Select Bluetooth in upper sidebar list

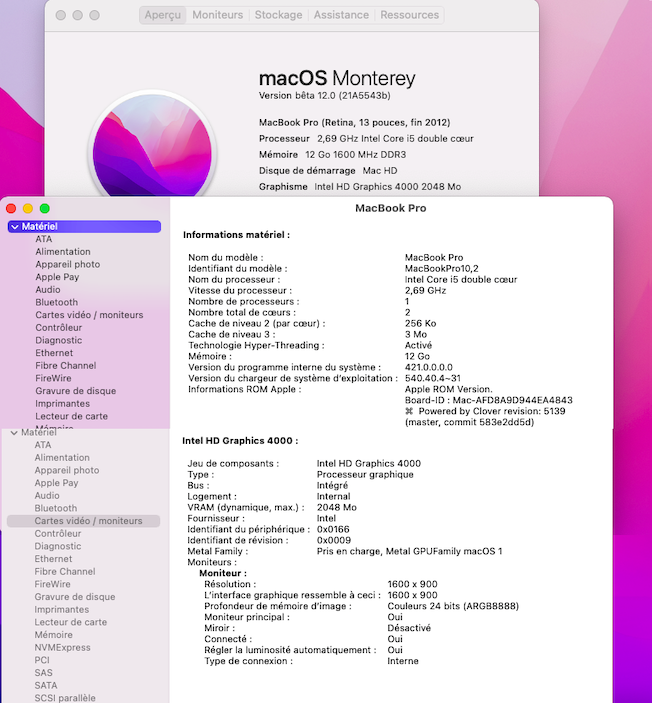click(x=57, y=302)
